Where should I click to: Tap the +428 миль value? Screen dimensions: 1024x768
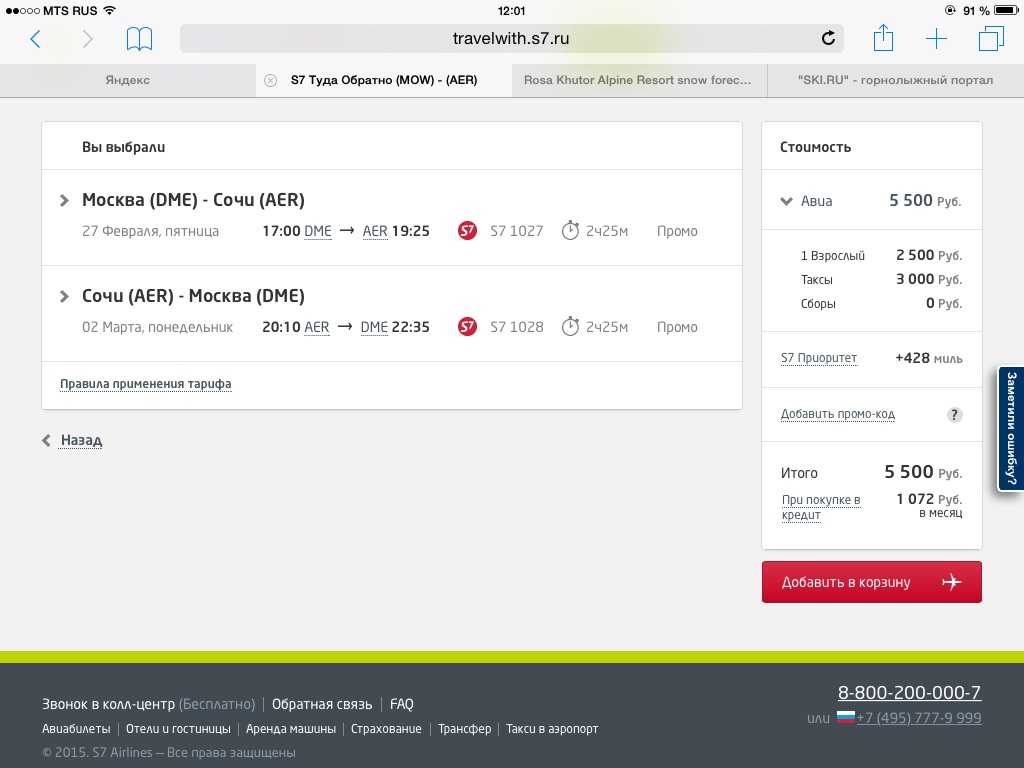pos(929,358)
